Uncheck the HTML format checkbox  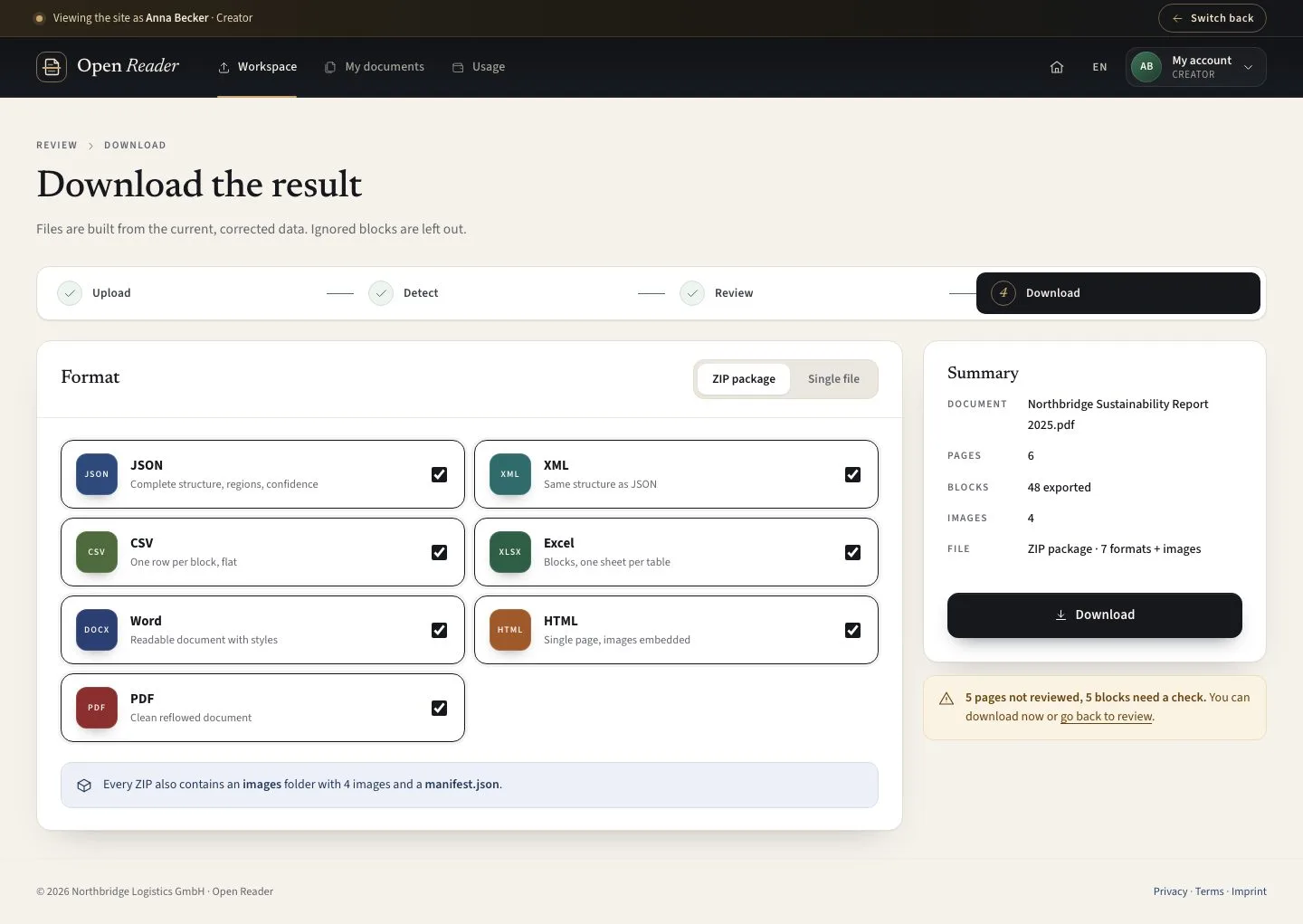[x=852, y=630]
